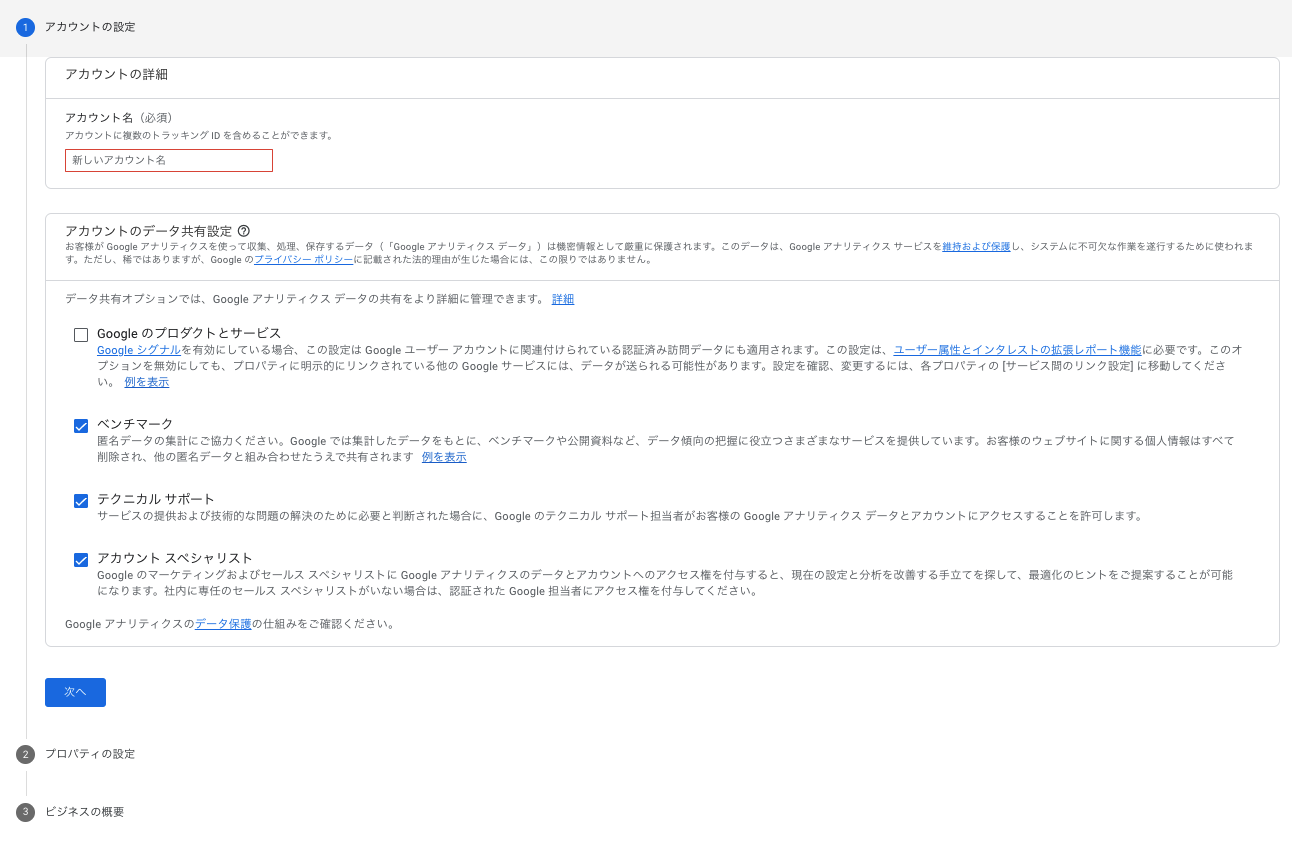This screenshot has height=859, width=1292.
Task: Click the 次へ button
Action: 75,692
